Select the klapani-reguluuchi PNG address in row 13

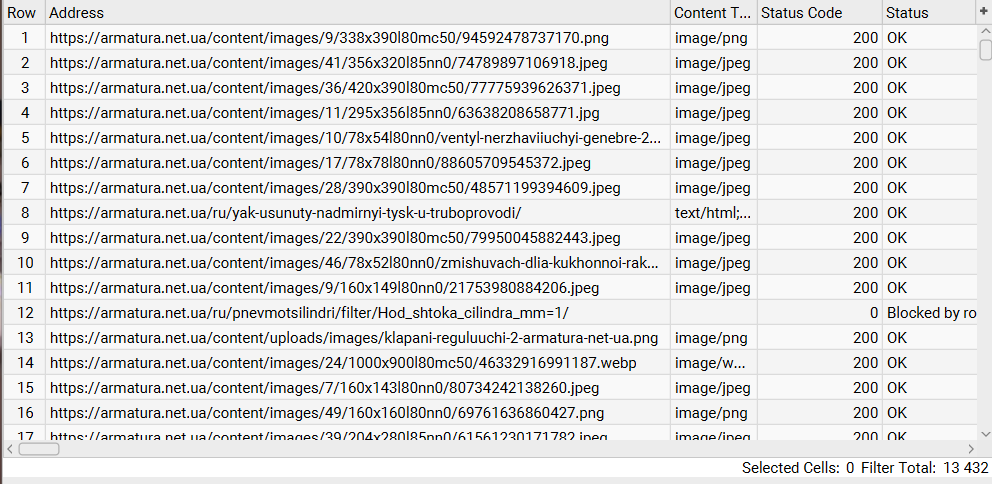tap(354, 338)
